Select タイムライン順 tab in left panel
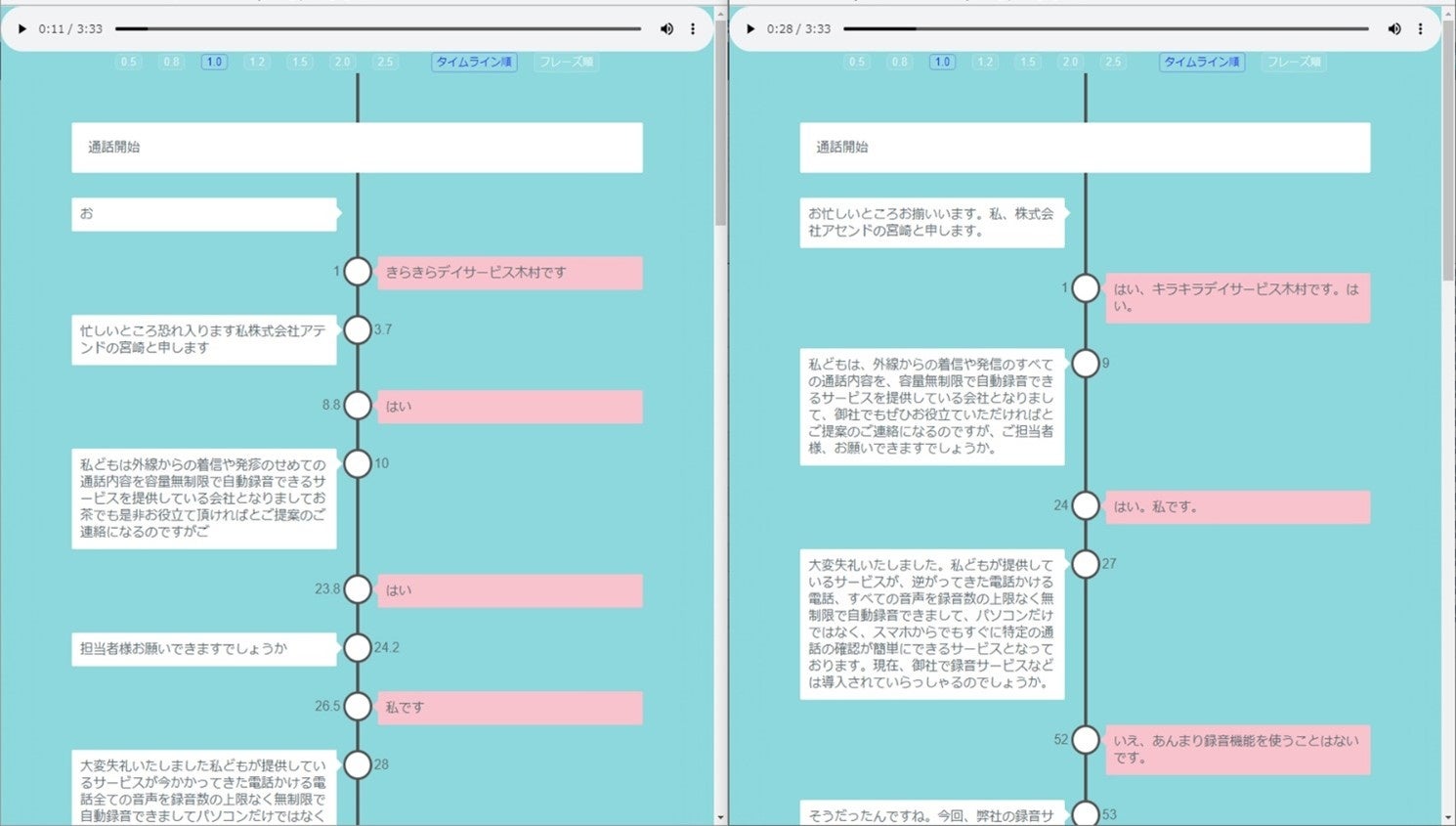This screenshot has height=826, width=1456. (474, 62)
